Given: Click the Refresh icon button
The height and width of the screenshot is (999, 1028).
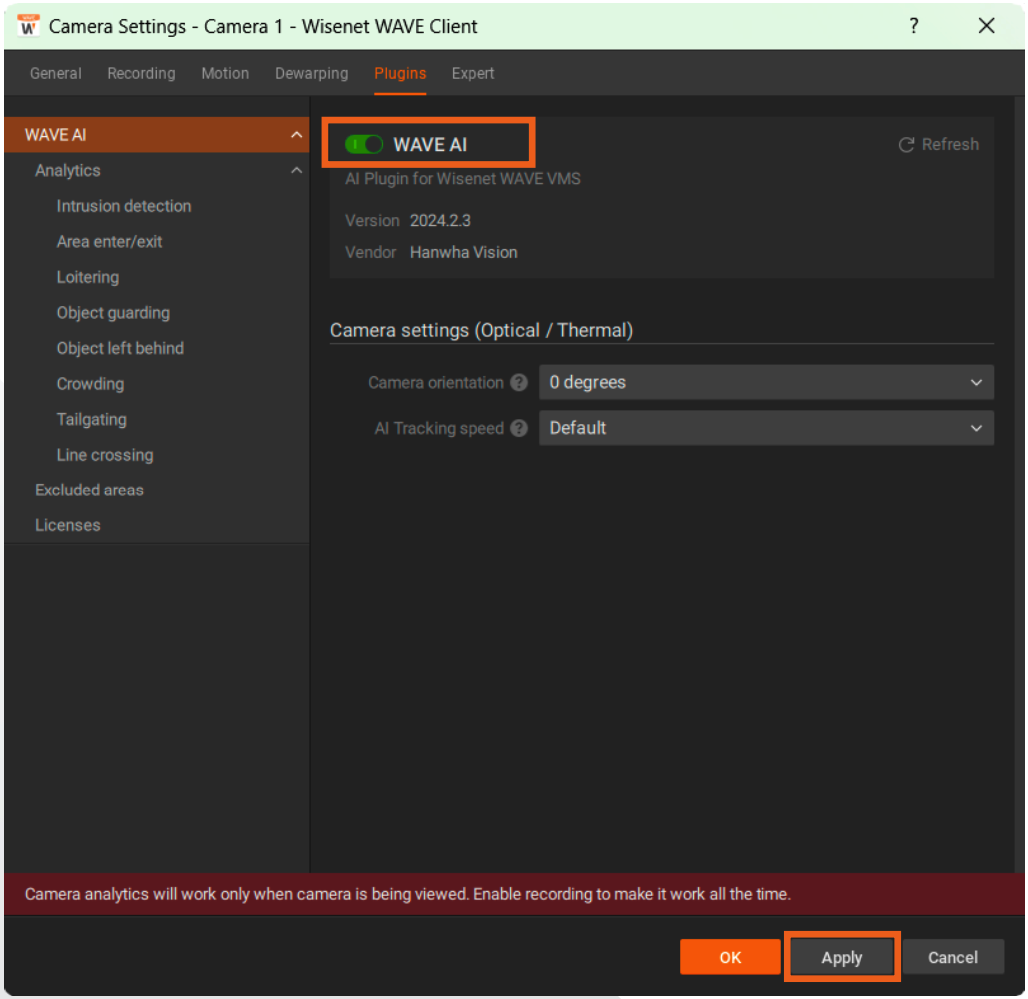Looking at the screenshot, I should tap(938, 144).
